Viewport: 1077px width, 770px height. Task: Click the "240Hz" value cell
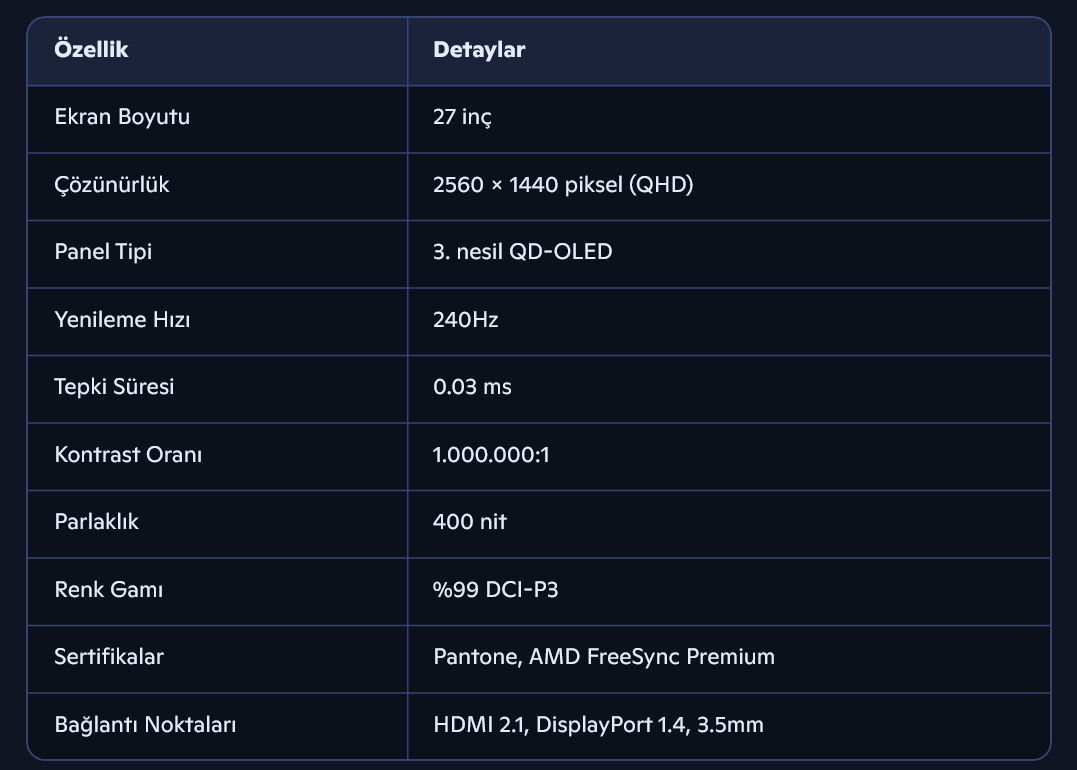(465, 320)
